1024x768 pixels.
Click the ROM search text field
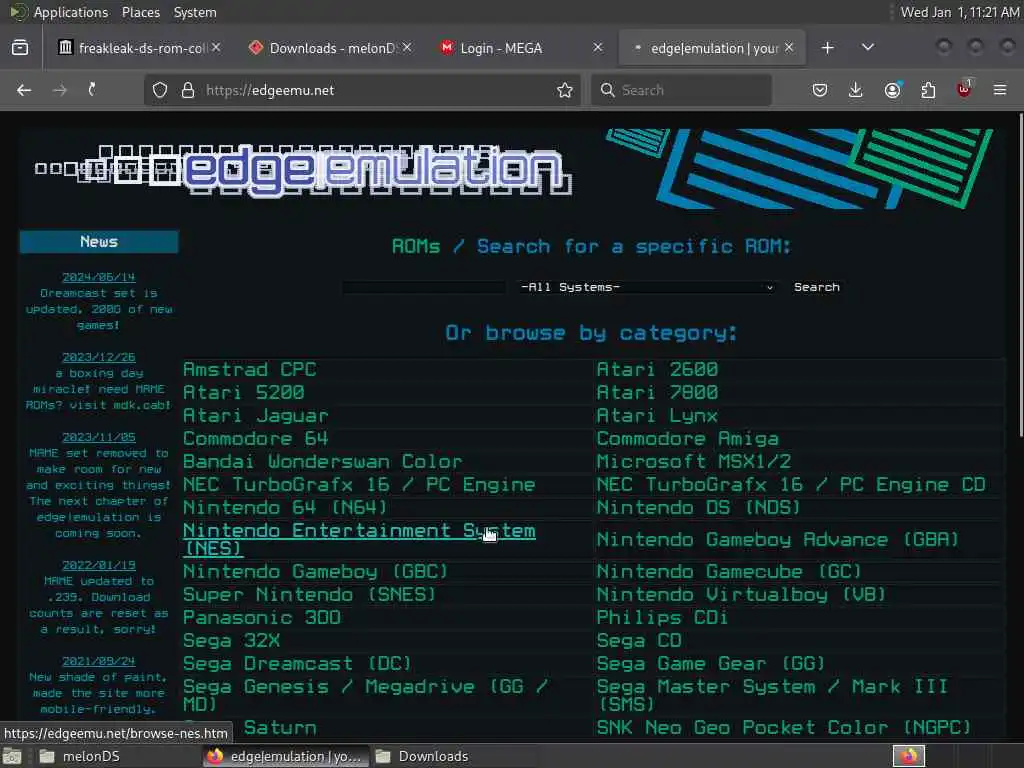(x=424, y=287)
